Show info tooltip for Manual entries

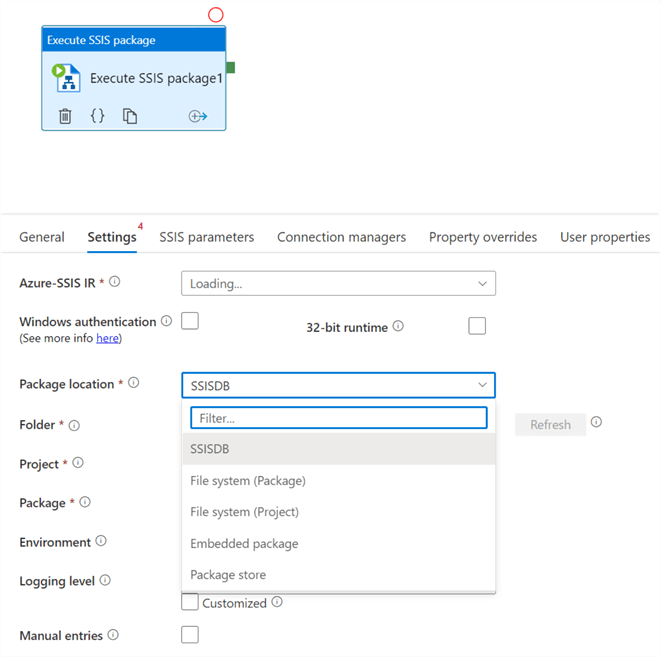click(113, 635)
